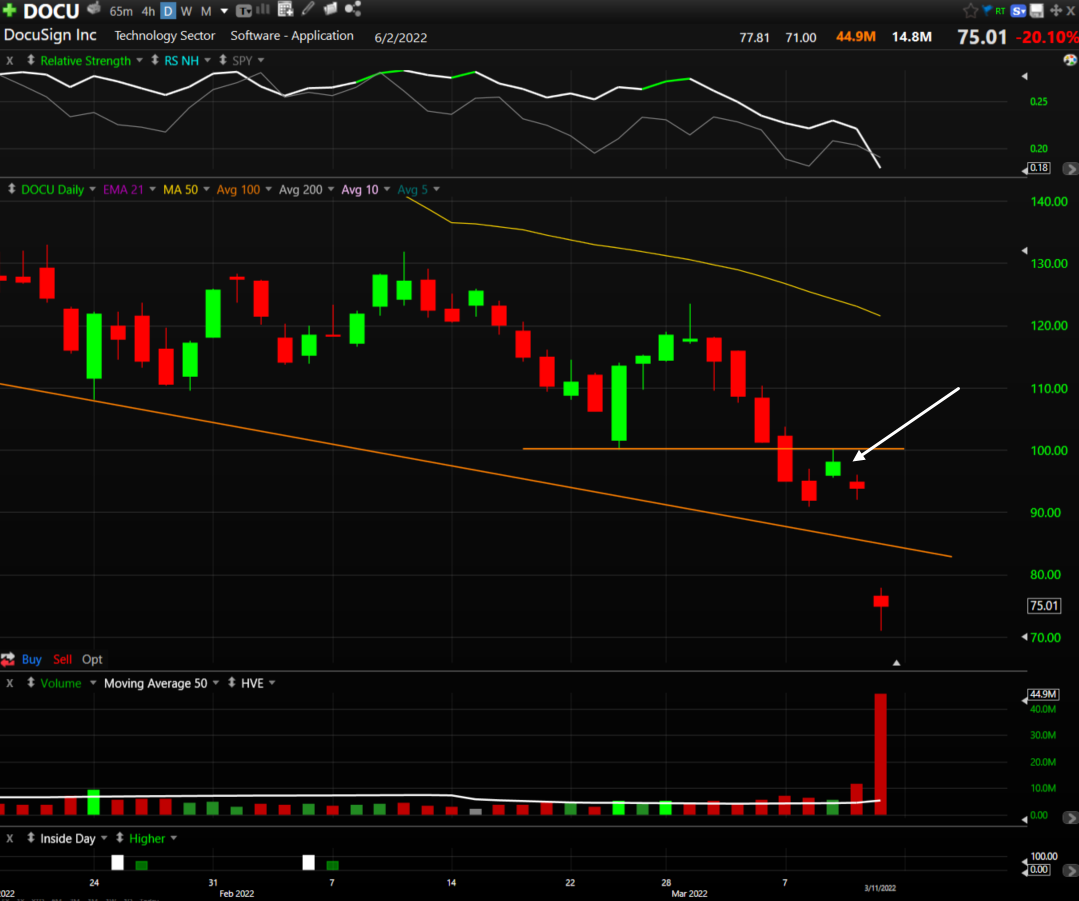
Task: Click the 3/11/2022 date on time axis
Action: point(880,888)
